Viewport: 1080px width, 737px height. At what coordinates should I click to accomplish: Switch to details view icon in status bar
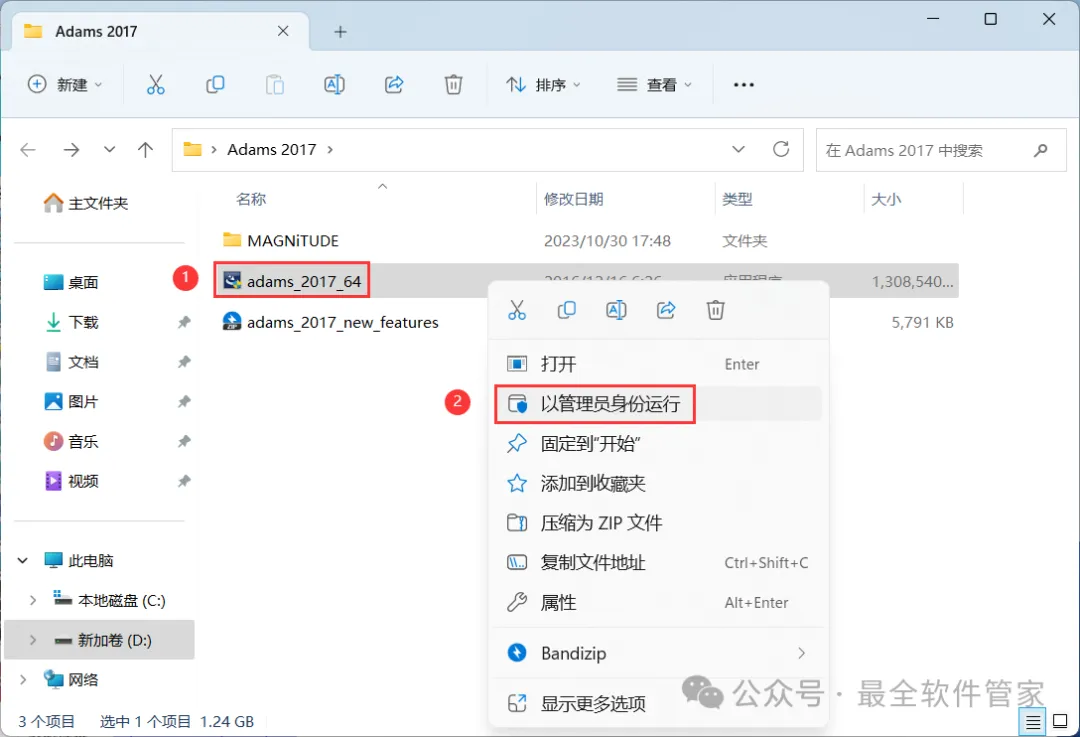pyautogui.click(x=1032, y=722)
